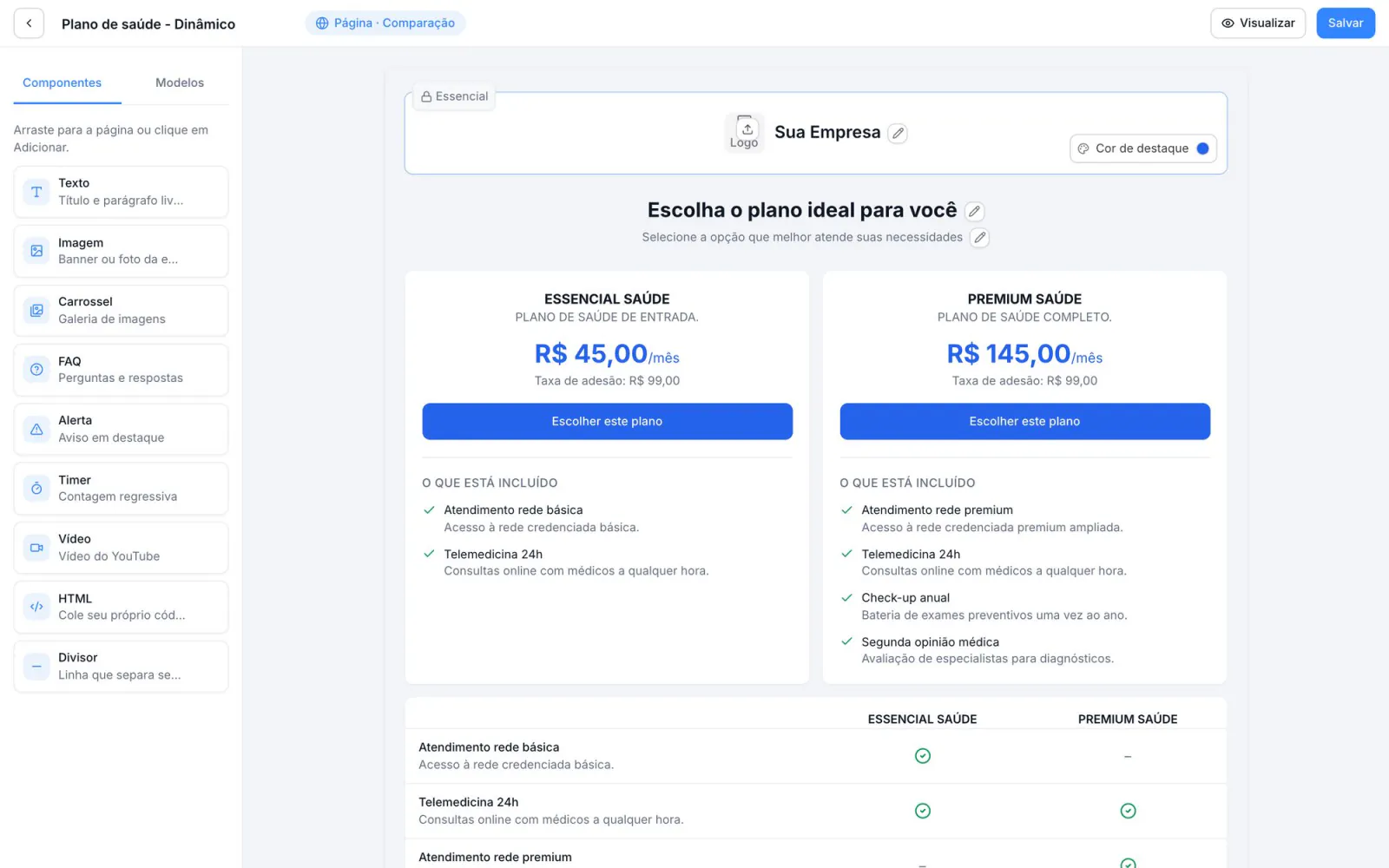Click the Salvar button
This screenshot has height=868, width=1389.
1346,23
